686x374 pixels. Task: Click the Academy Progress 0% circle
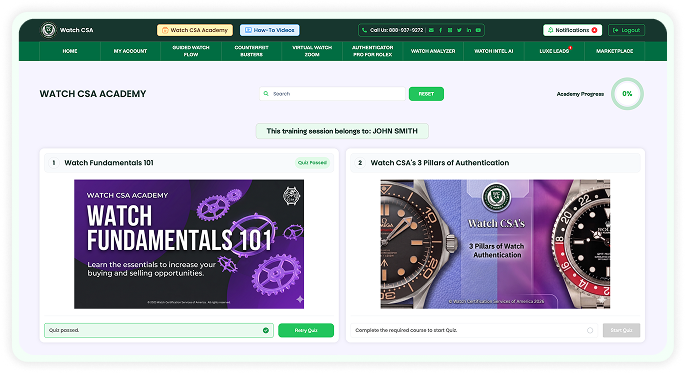[627, 94]
